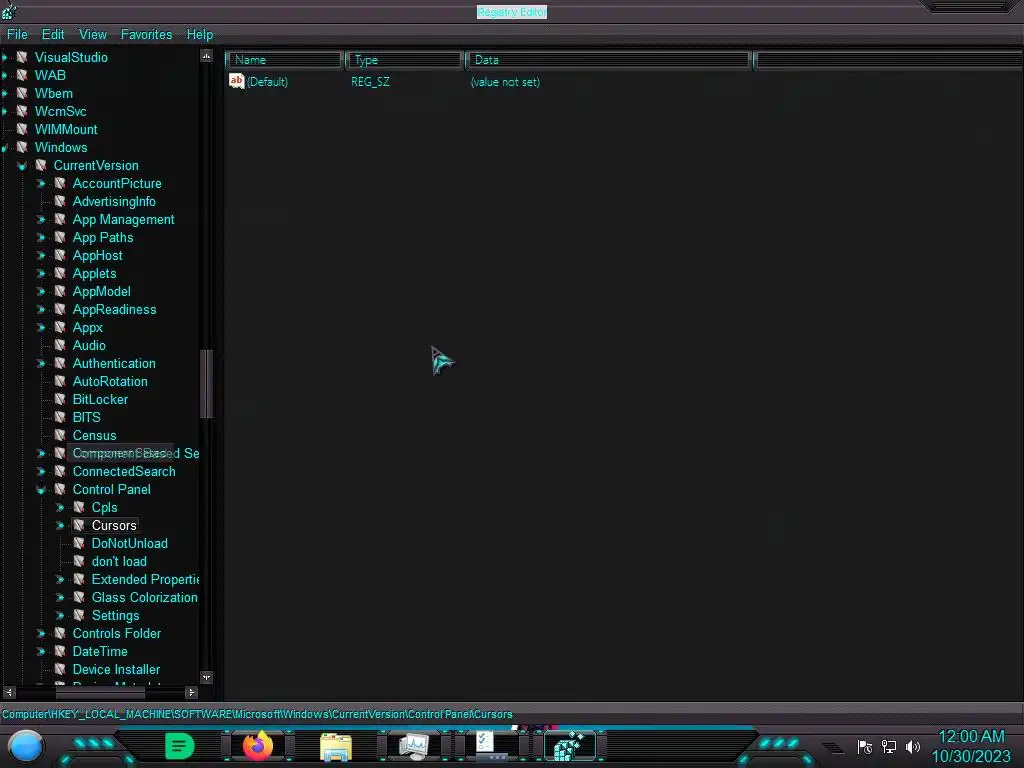This screenshot has width=1024, height=768.
Task: Click the Registry Editor taskbar icon
Action: pos(569,746)
